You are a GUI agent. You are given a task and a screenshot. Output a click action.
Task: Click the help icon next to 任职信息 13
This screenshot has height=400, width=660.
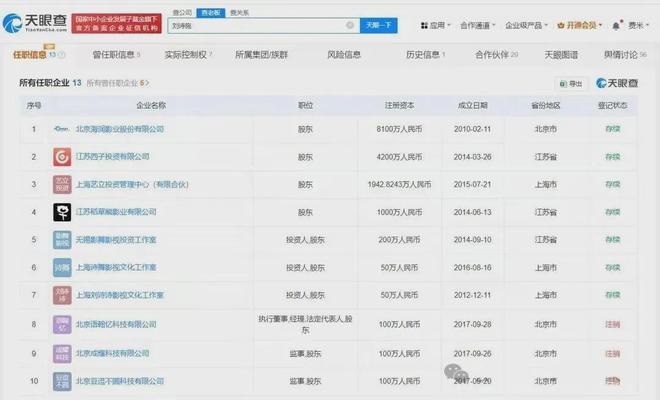pos(62,55)
